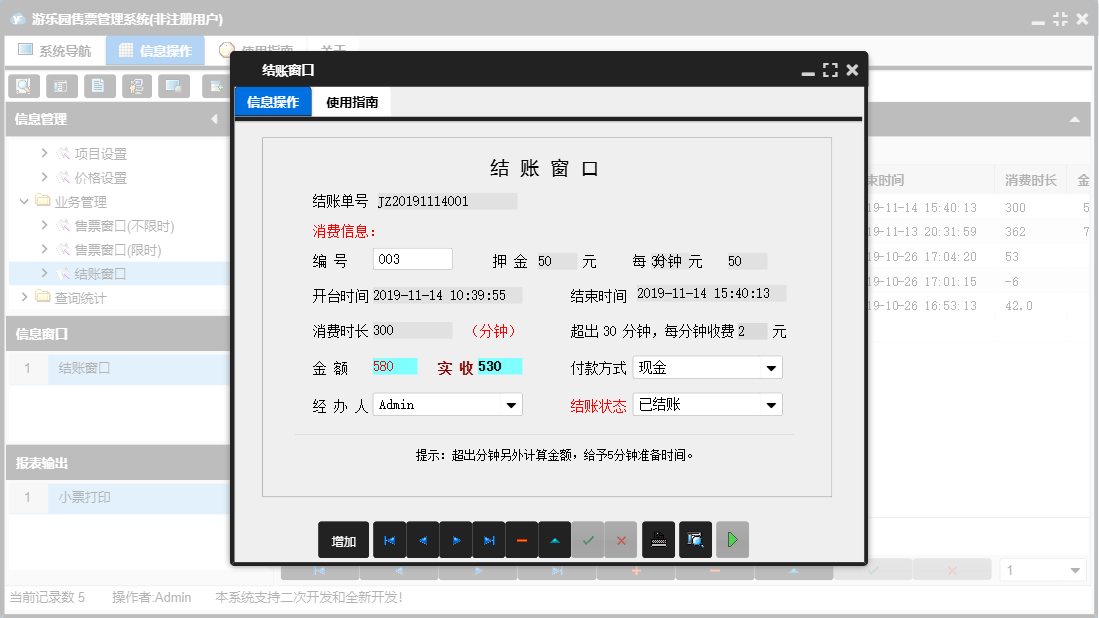Delete current record with the red minus icon

coord(521,539)
